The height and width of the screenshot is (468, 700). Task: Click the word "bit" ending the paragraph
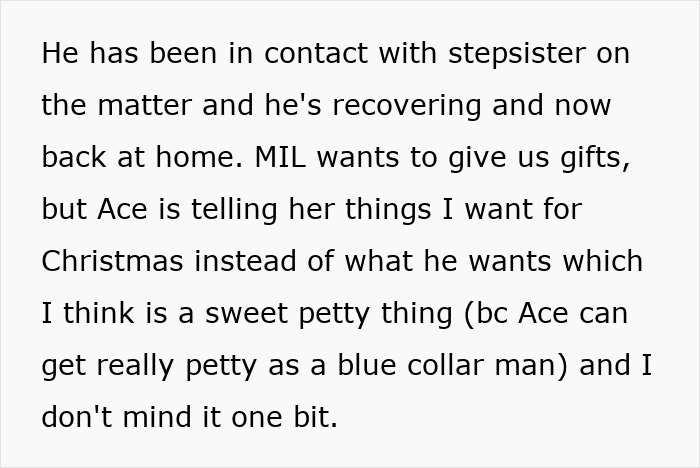coord(314,417)
